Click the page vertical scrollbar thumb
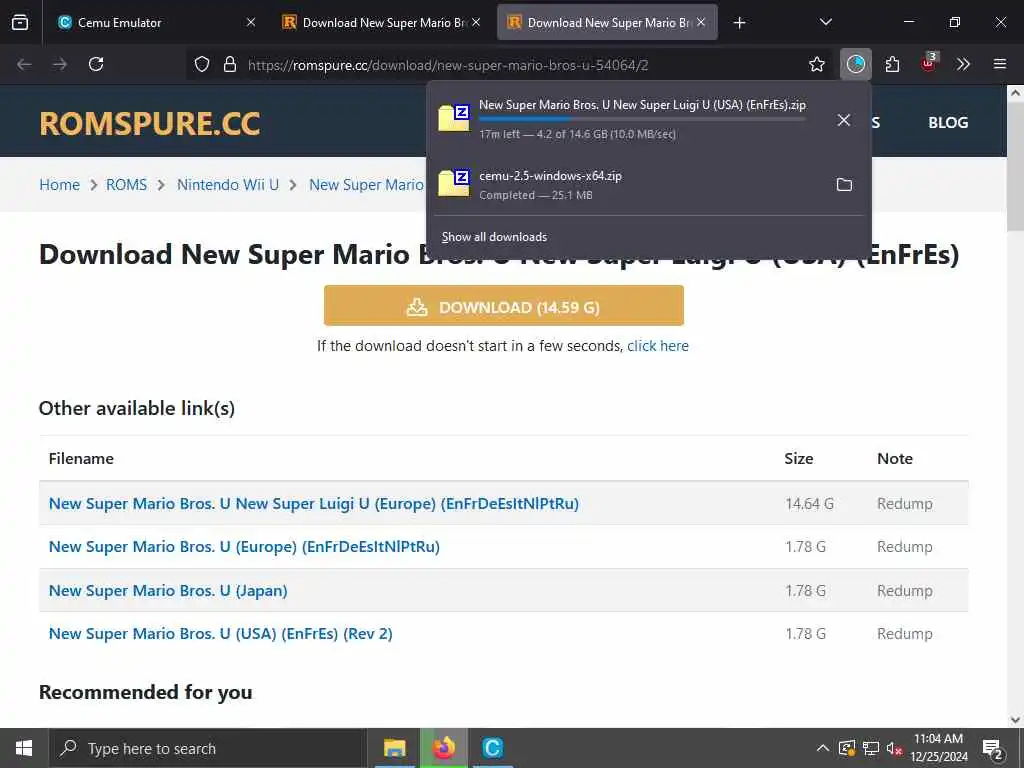Screen dimensions: 1024x768 coord(1015,166)
